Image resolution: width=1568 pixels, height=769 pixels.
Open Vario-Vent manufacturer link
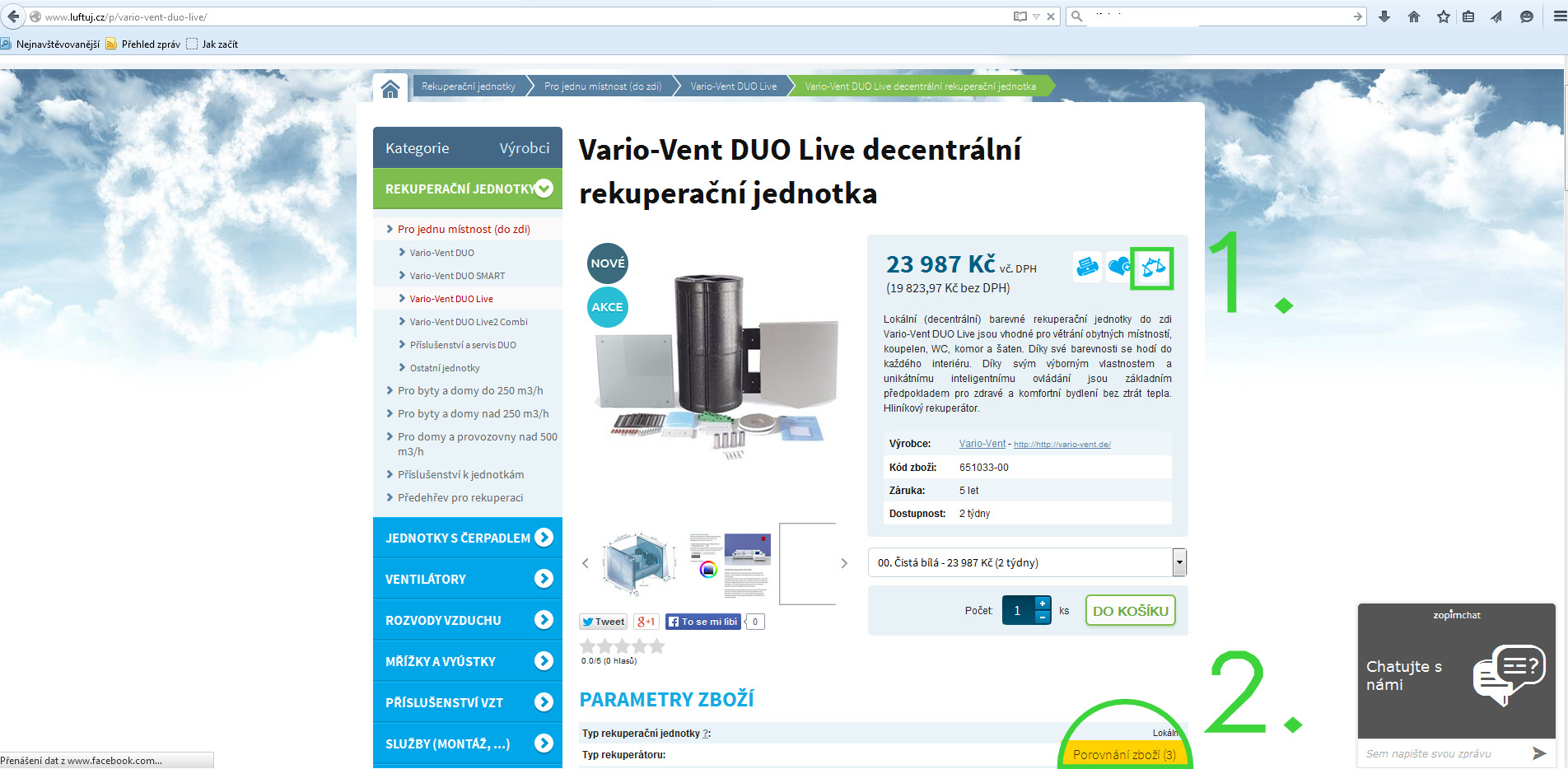pyautogui.click(x=982, y=444)
